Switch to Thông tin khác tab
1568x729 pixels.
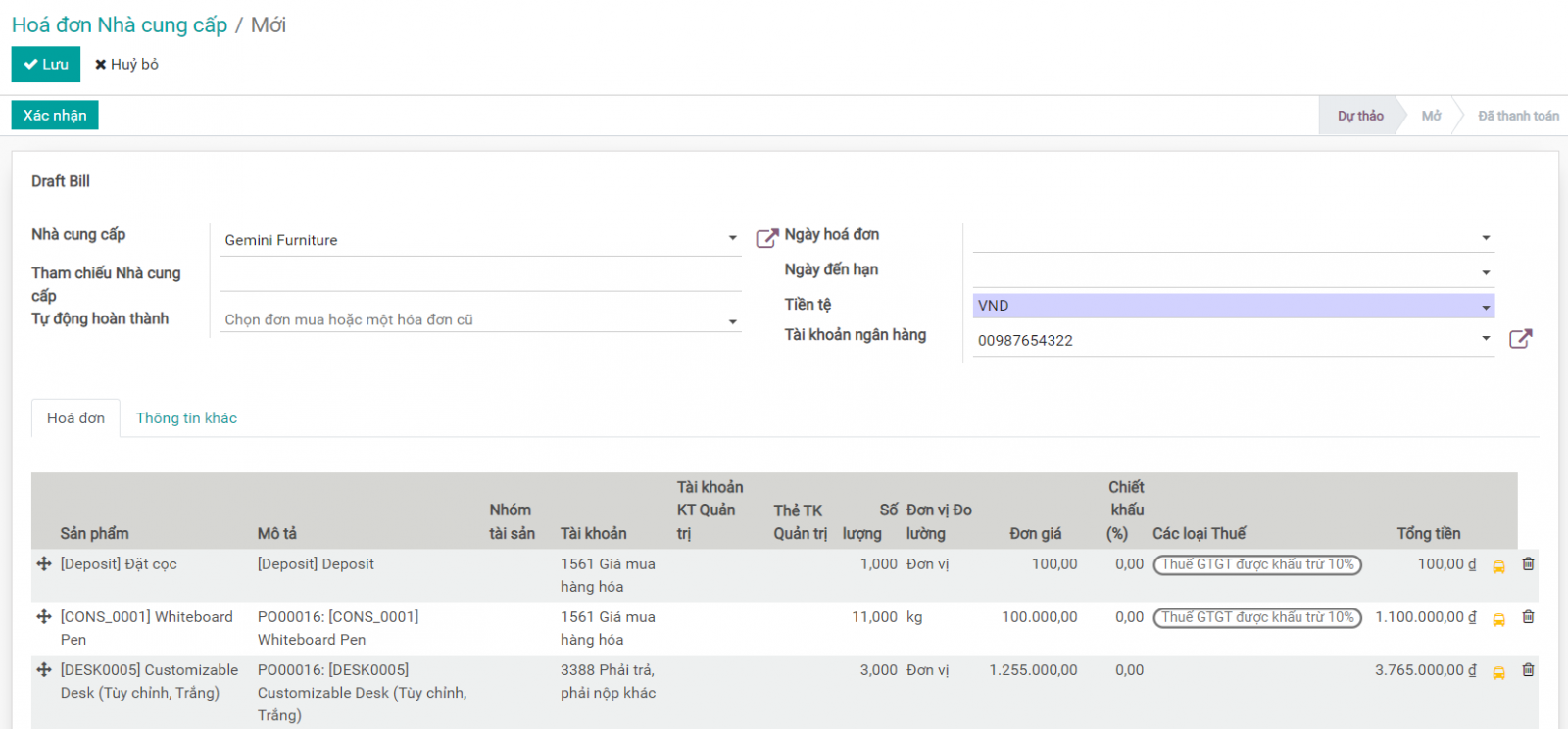tap(186, 418)
